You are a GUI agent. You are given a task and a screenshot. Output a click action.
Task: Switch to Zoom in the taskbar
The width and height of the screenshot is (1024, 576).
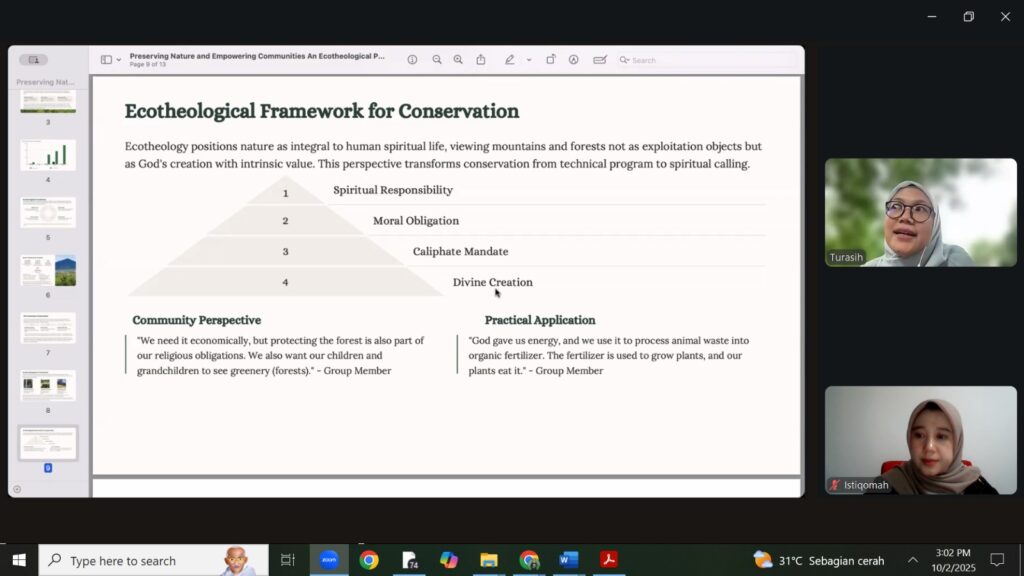point(329,560)
